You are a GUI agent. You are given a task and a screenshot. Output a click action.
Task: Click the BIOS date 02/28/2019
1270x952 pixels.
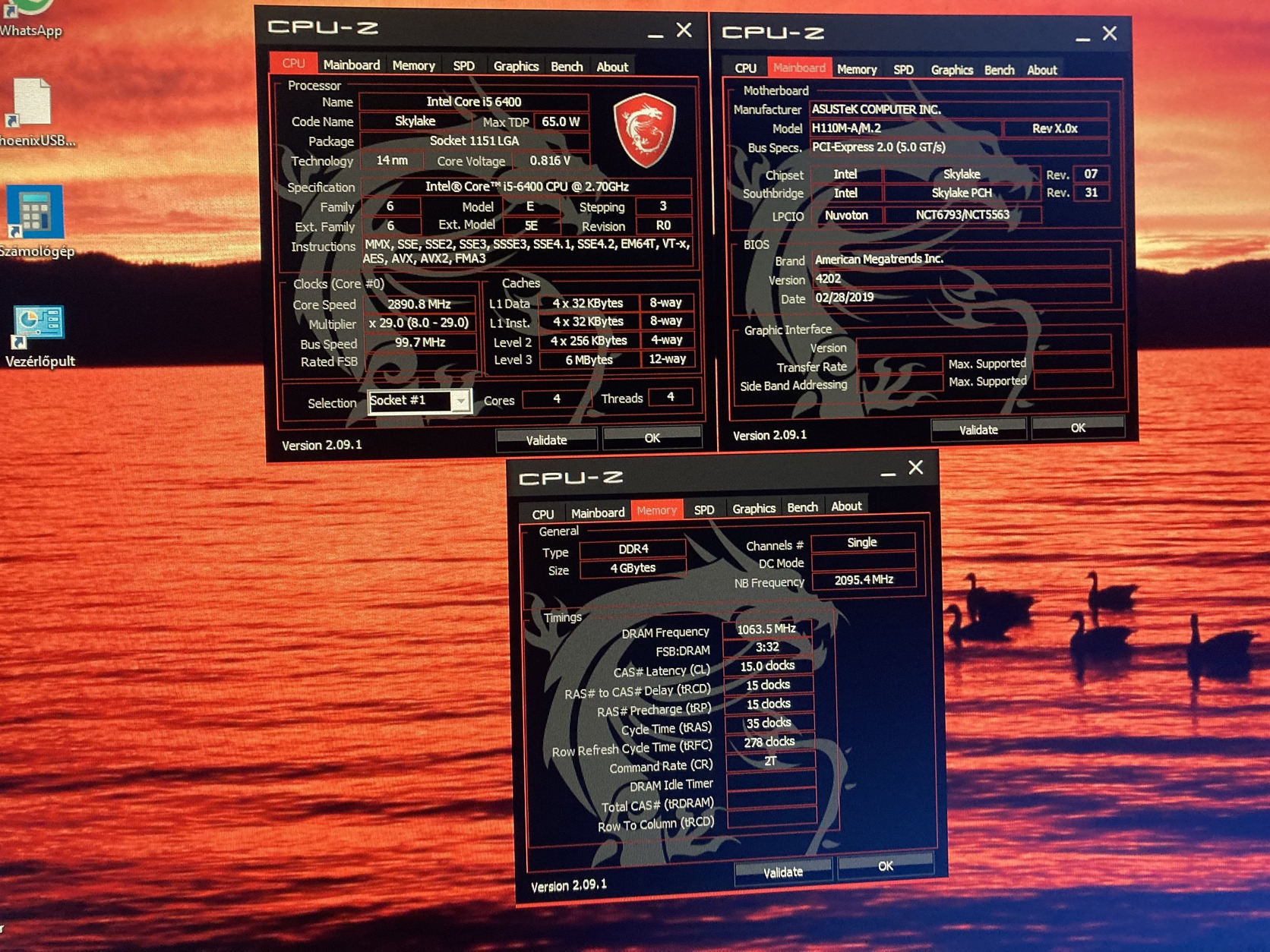[x=962, y=298]
